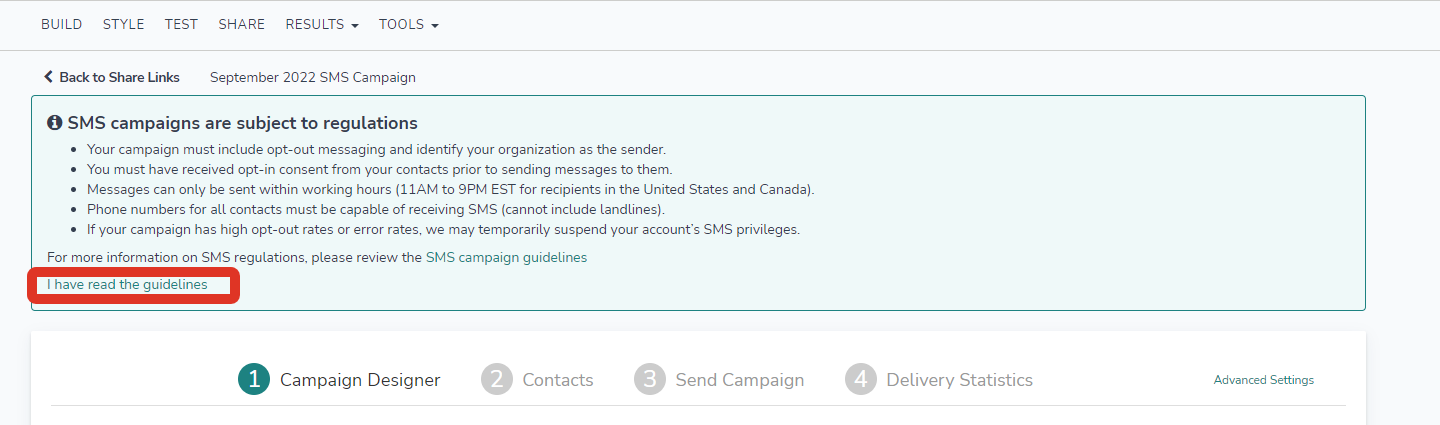
Task: View the Delivery Statistics step label
Action: (x=959, y=380)
